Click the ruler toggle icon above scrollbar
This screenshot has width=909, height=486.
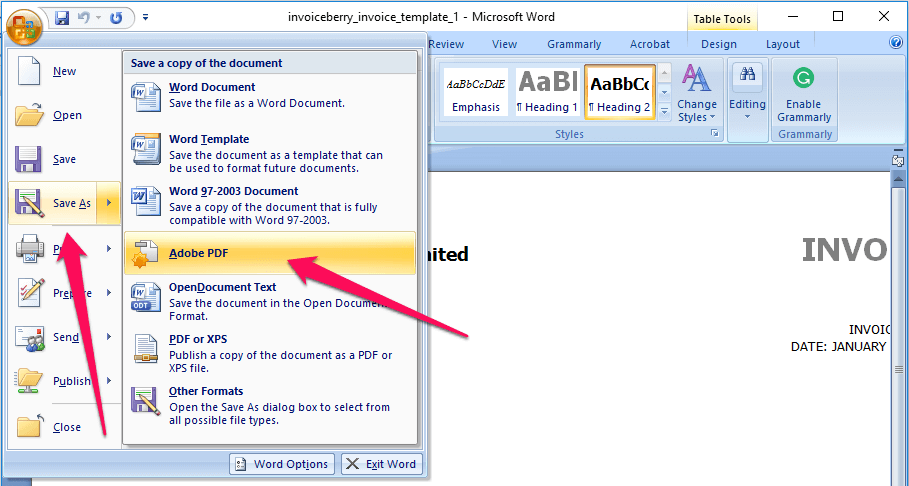[x=898, y=159]
